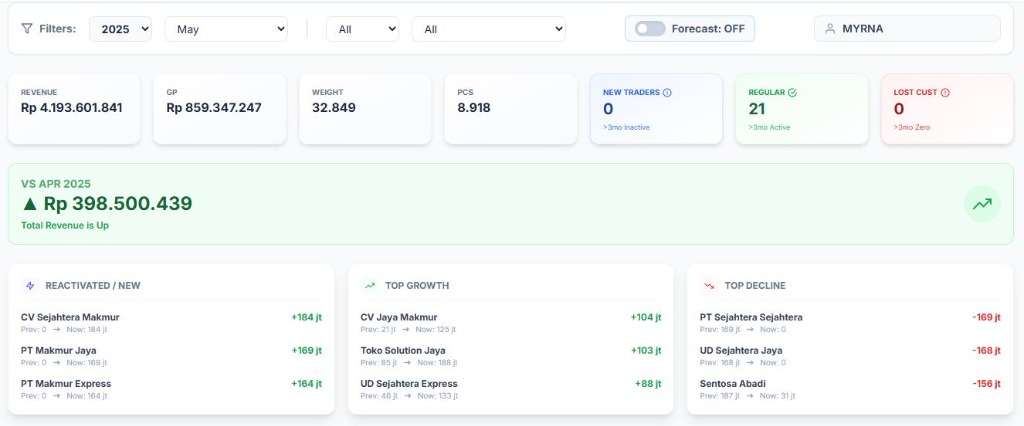This screenshot has width=1024, height=426.
Task: Click the user icon beside MYRNA
Action: (829, 29)
